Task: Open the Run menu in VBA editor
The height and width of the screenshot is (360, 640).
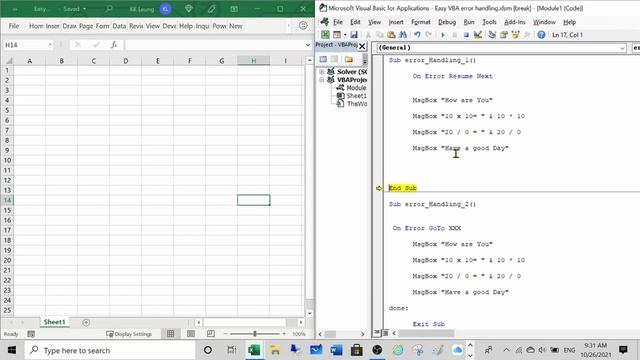Action: coord(469,22)
